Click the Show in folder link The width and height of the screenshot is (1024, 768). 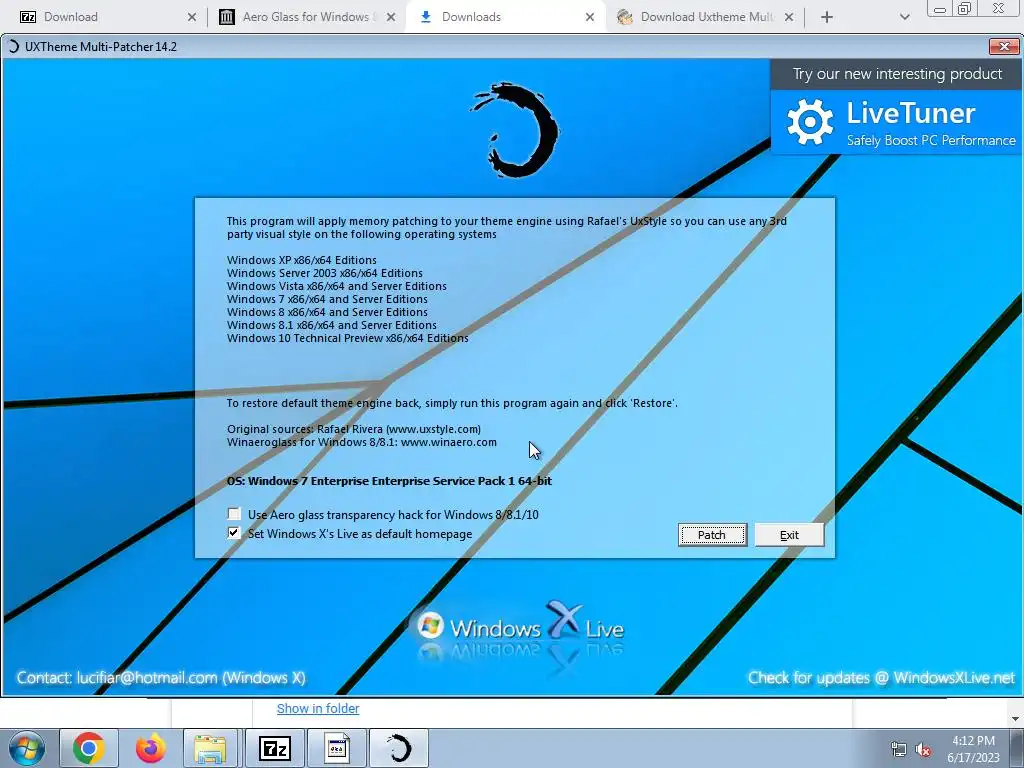click(318, 709)
